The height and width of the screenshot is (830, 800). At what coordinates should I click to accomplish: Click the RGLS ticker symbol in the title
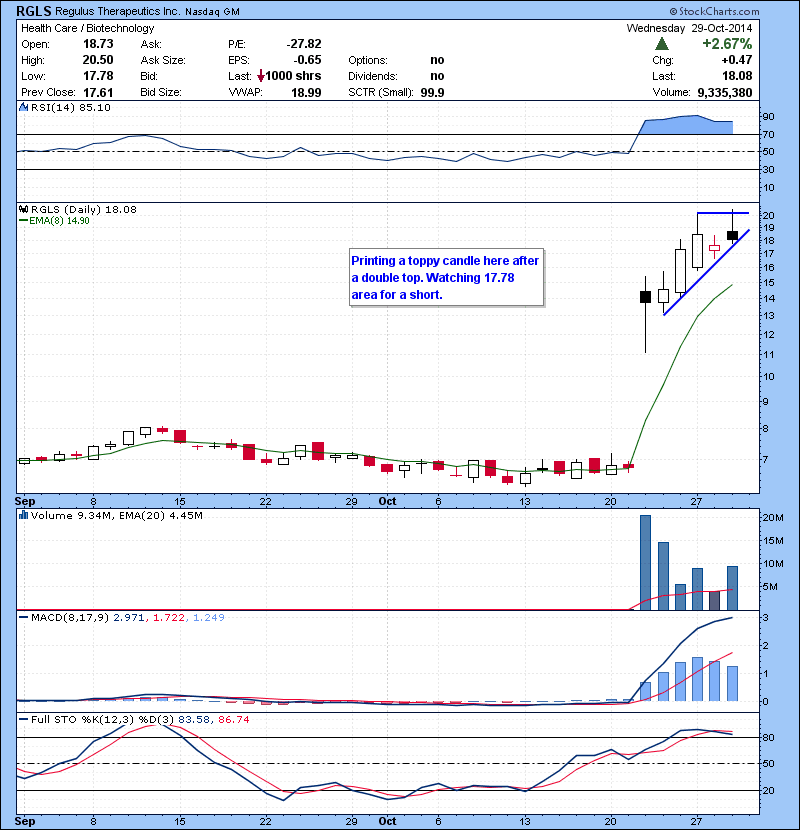point(34,11)
